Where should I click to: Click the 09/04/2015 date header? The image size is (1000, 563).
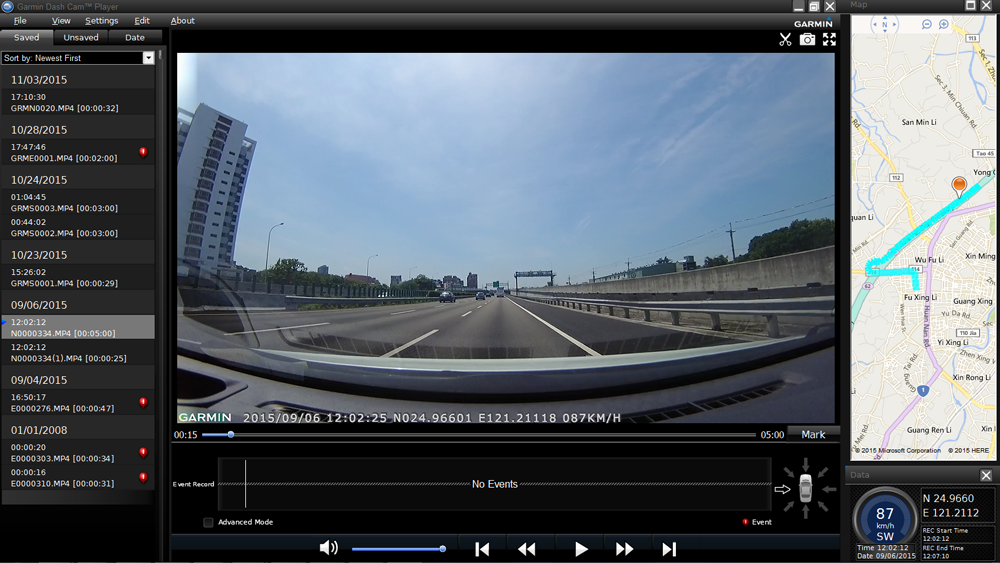(x=39, y=380)
